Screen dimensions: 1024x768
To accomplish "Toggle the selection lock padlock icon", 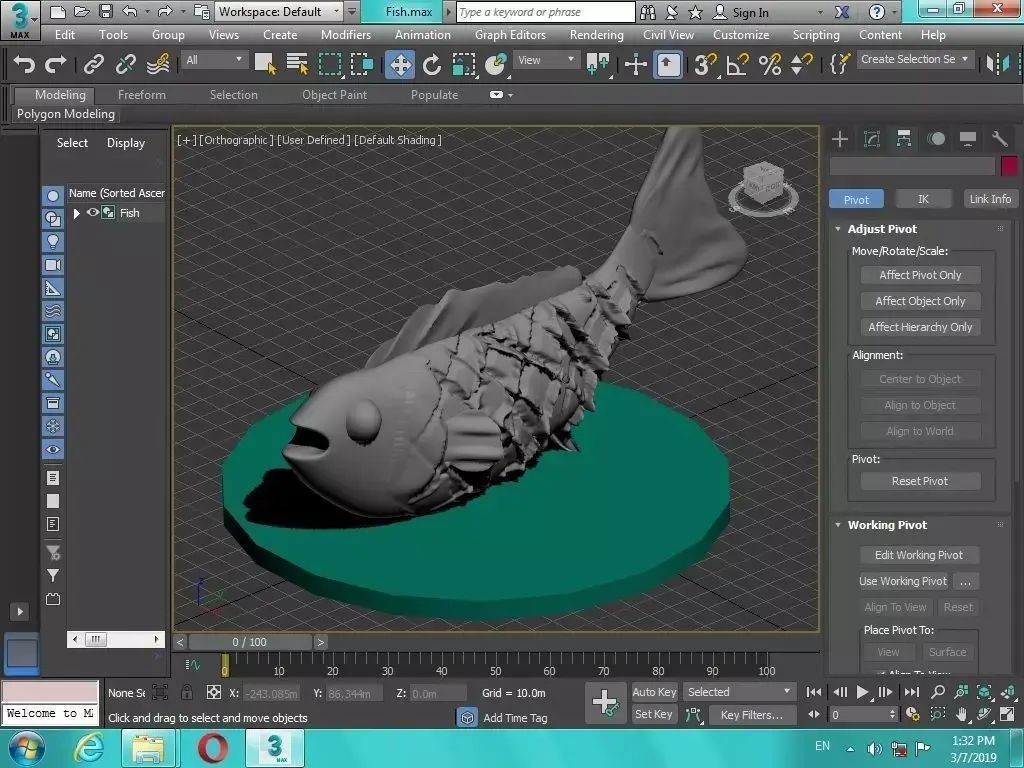I will 187,693.
